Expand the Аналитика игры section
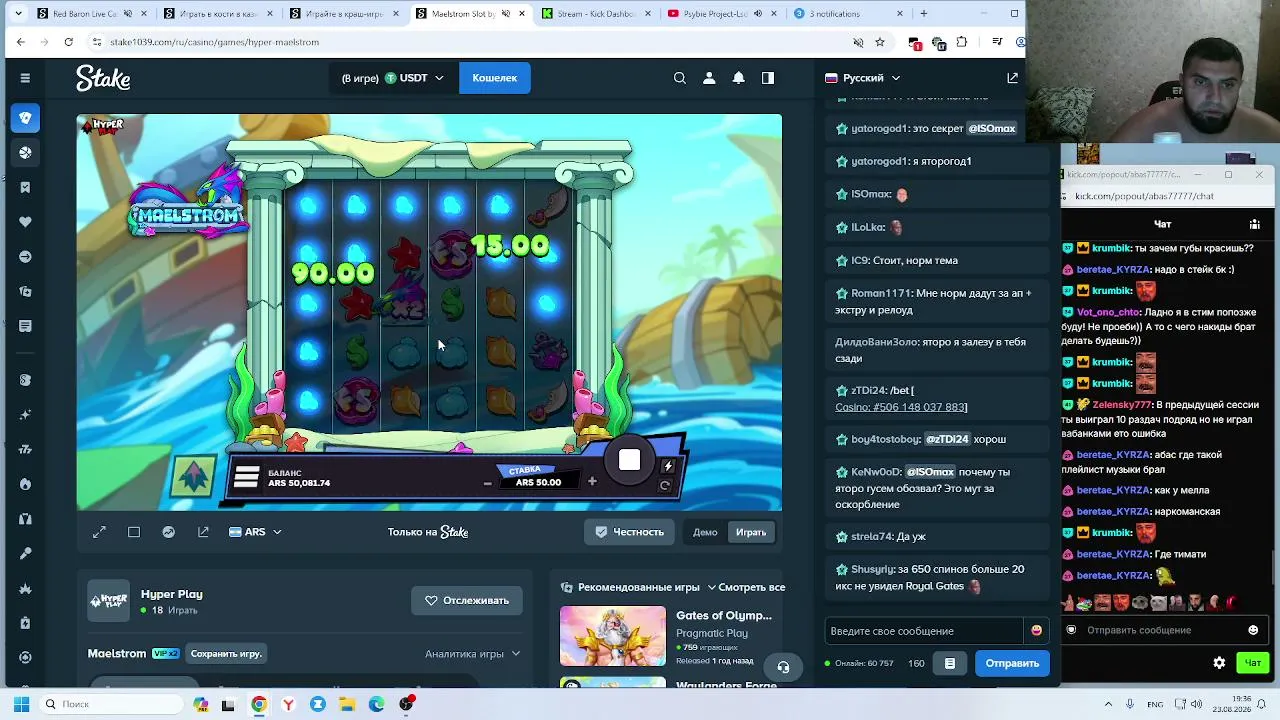 tap(472, 654)
